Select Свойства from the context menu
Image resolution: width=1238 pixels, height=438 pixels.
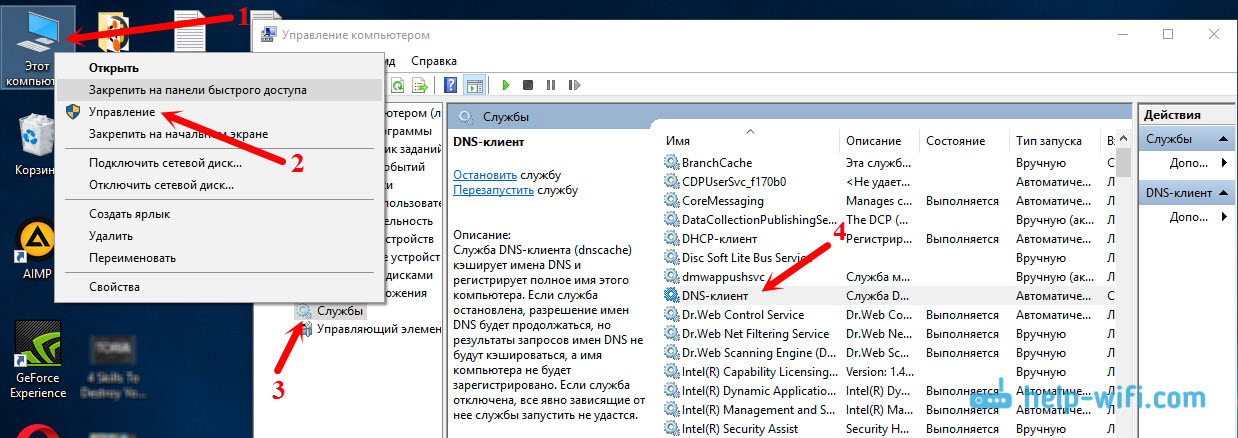[x=114, y=287]
